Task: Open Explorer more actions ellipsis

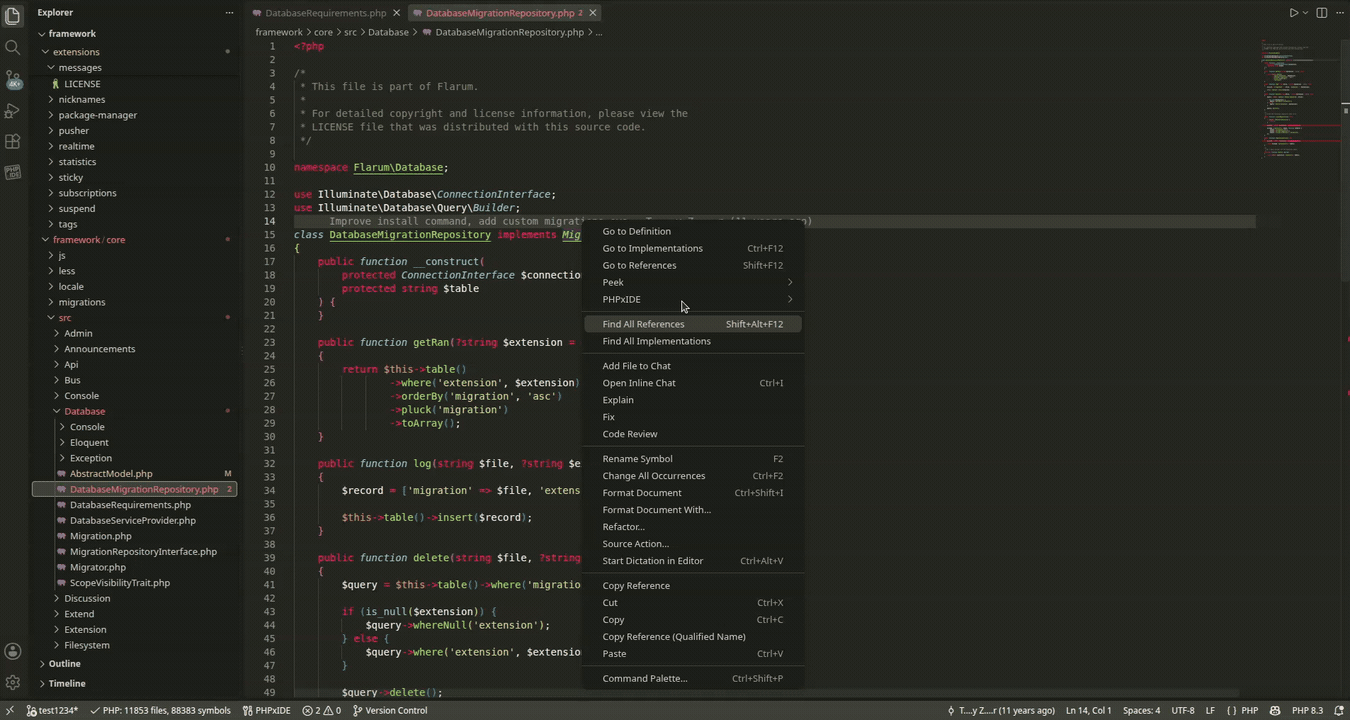Action: (229, 13)
